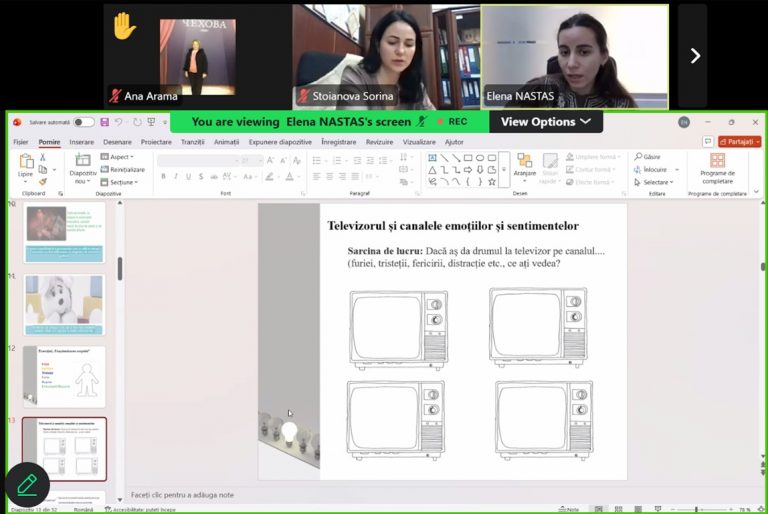Switch to the Inserare ribbon tab
Viewport: 768px width, 514px height.
81,142
